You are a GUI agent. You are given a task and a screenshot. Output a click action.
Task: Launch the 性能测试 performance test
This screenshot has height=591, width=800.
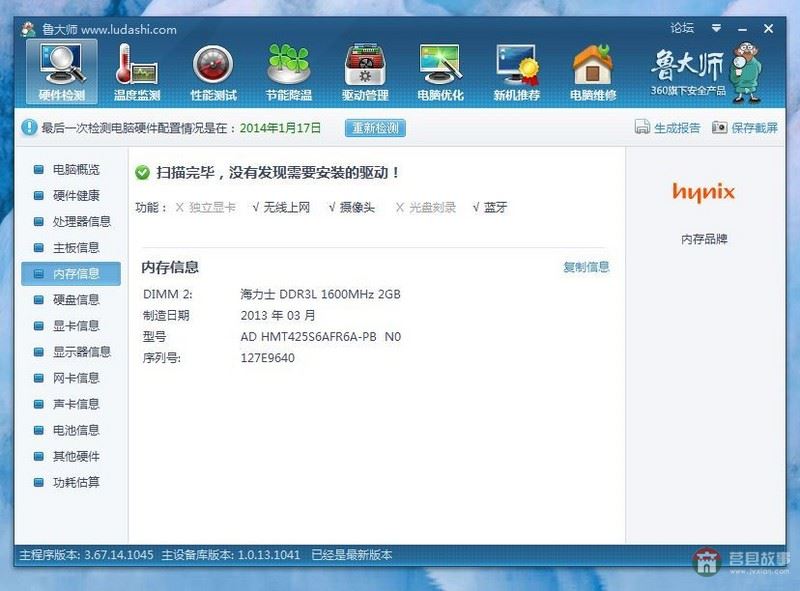tap(213, 71)
